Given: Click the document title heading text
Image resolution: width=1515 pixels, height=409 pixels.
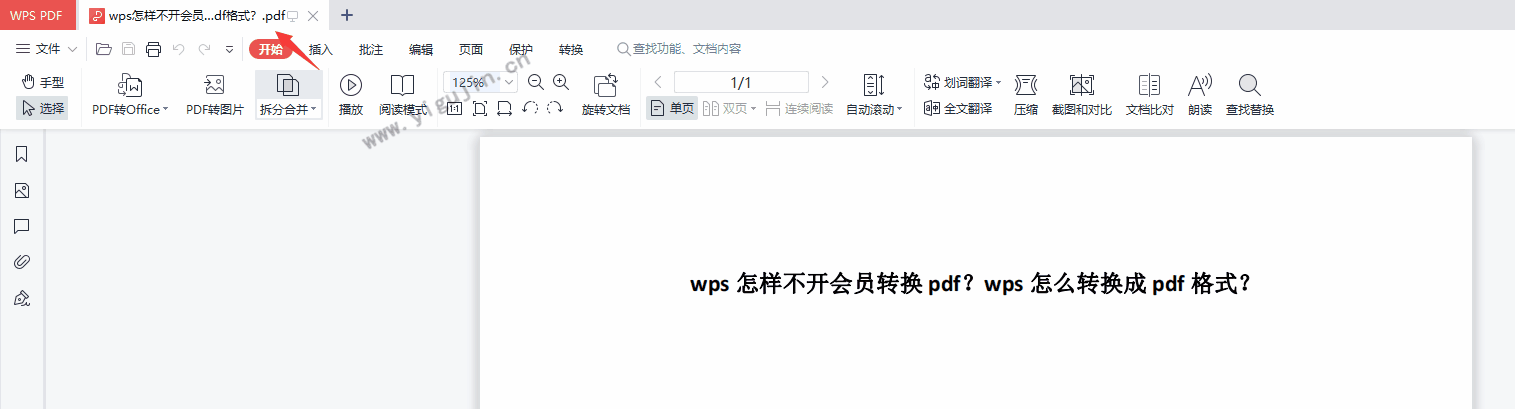Looking at the screenshot, I should pyautogui.click(x=970, y=283).
